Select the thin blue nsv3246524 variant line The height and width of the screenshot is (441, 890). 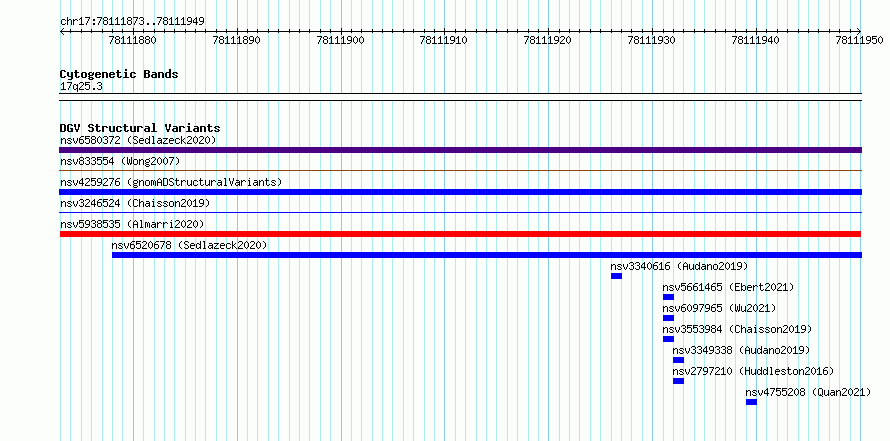pyautogui.click(x=460, y=212)
